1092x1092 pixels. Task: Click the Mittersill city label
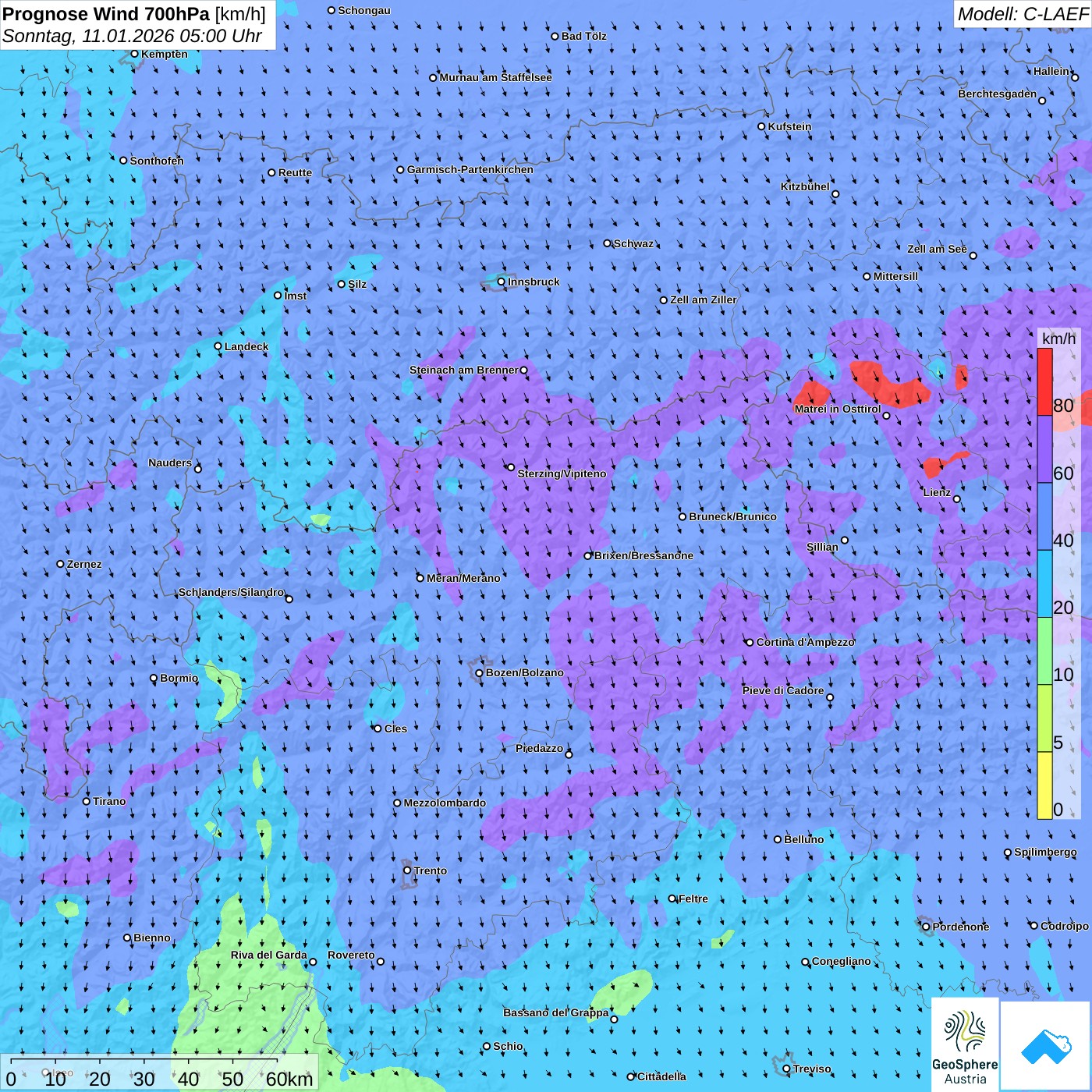point(895,276)
